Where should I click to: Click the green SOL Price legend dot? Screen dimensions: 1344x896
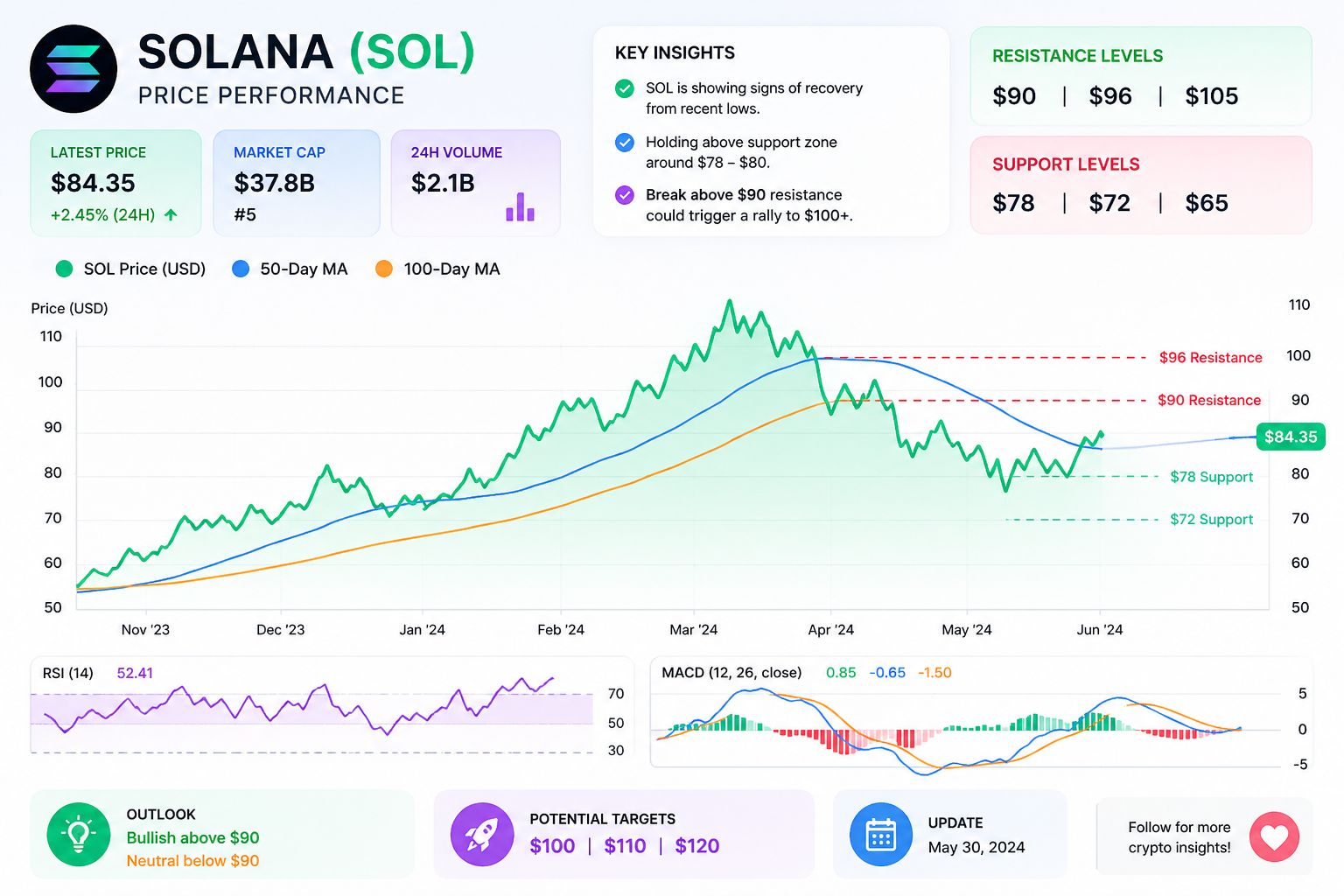[64, 269]
